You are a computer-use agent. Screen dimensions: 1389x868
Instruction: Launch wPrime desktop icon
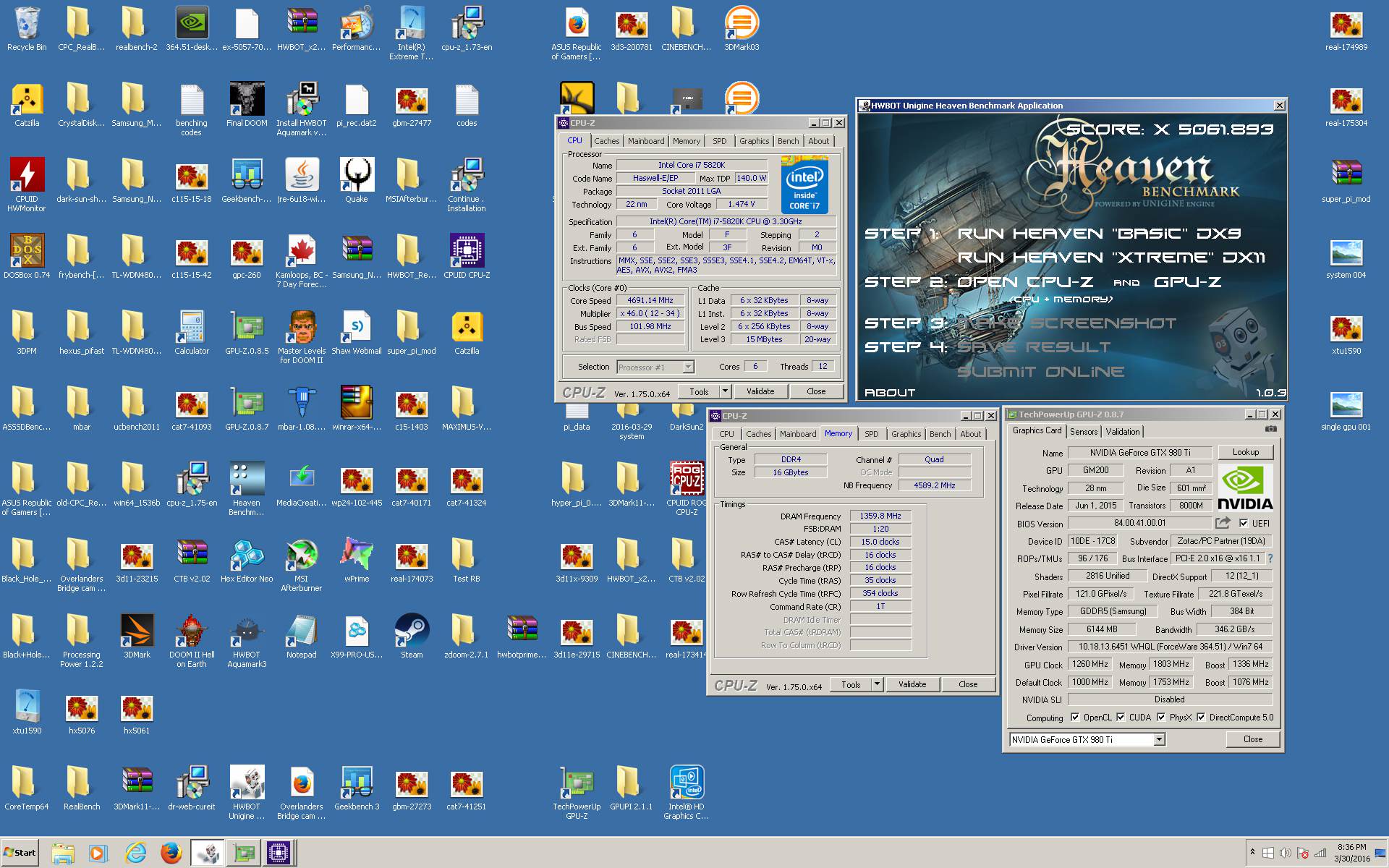(357, 561)
